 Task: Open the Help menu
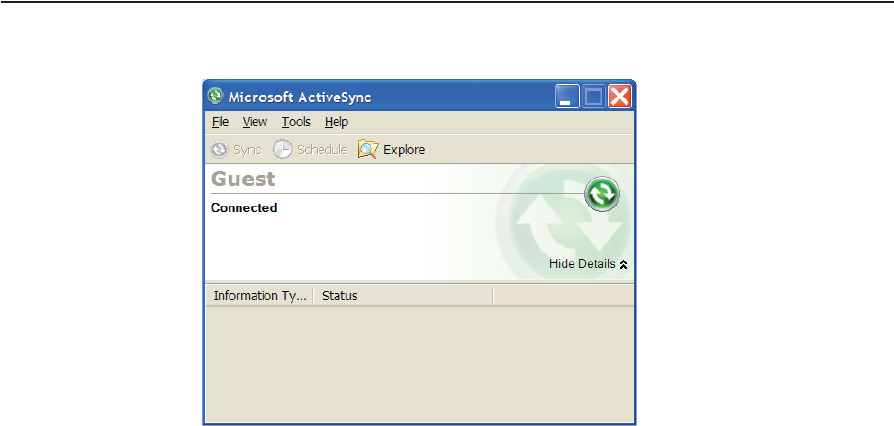(x=336, y=122)
